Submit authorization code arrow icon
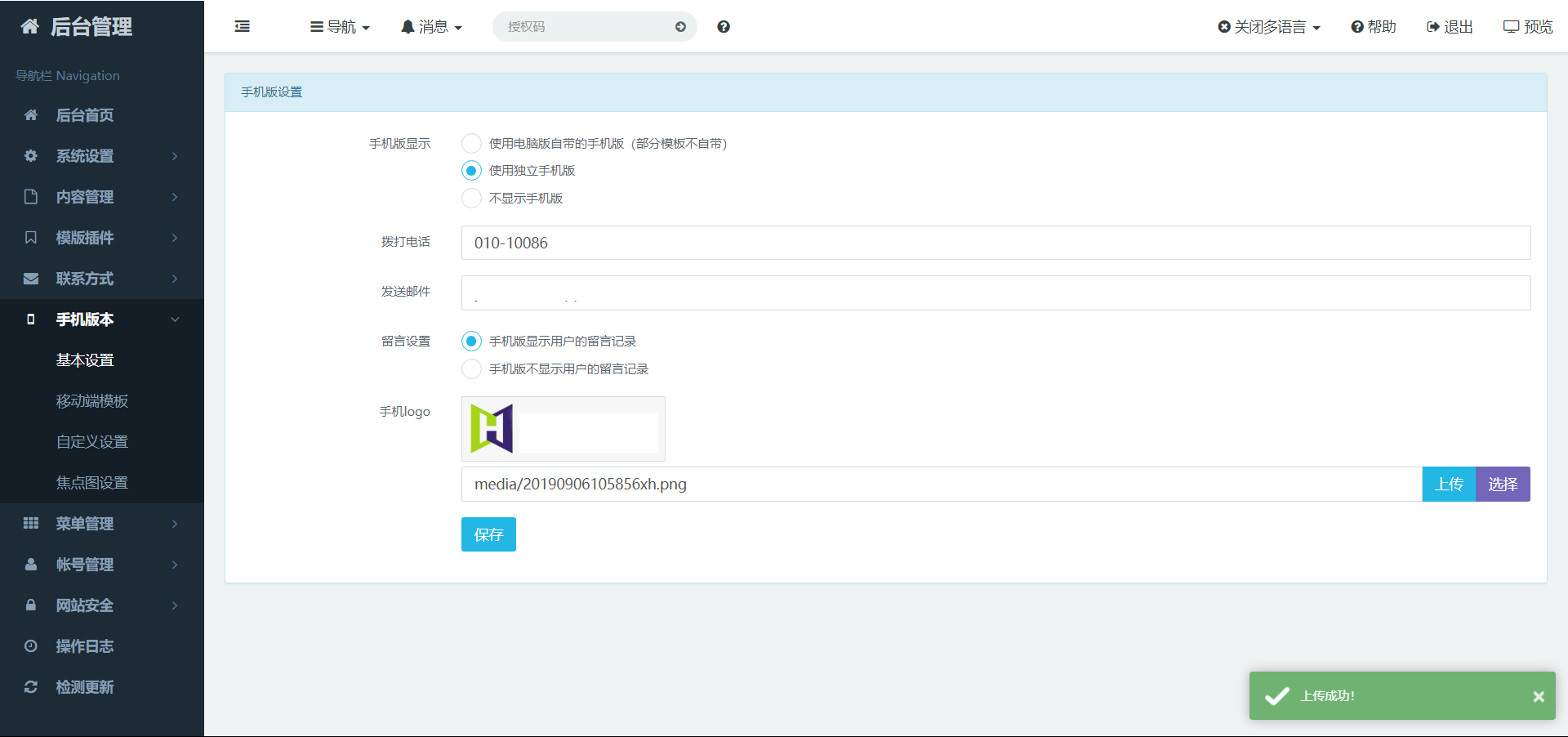The height and width of the screenshot is (737, 1568). [x=680, y=27]
